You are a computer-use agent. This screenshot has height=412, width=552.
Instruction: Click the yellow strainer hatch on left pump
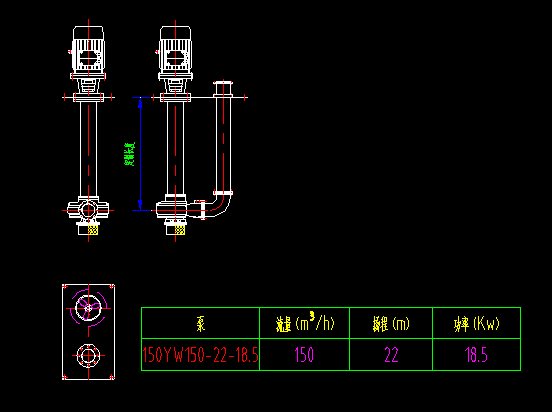(x=93, y=230)
